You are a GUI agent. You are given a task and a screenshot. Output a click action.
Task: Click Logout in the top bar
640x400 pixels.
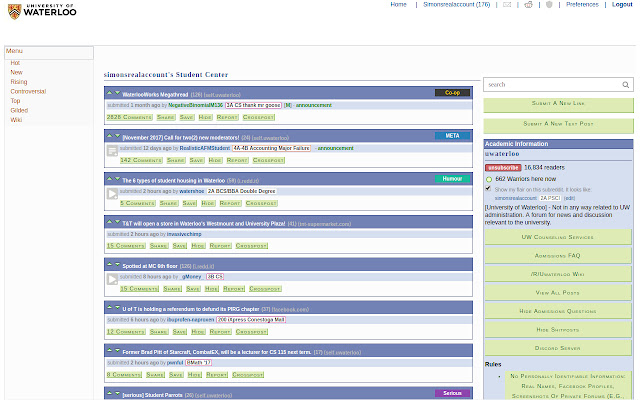pos(622,4)
